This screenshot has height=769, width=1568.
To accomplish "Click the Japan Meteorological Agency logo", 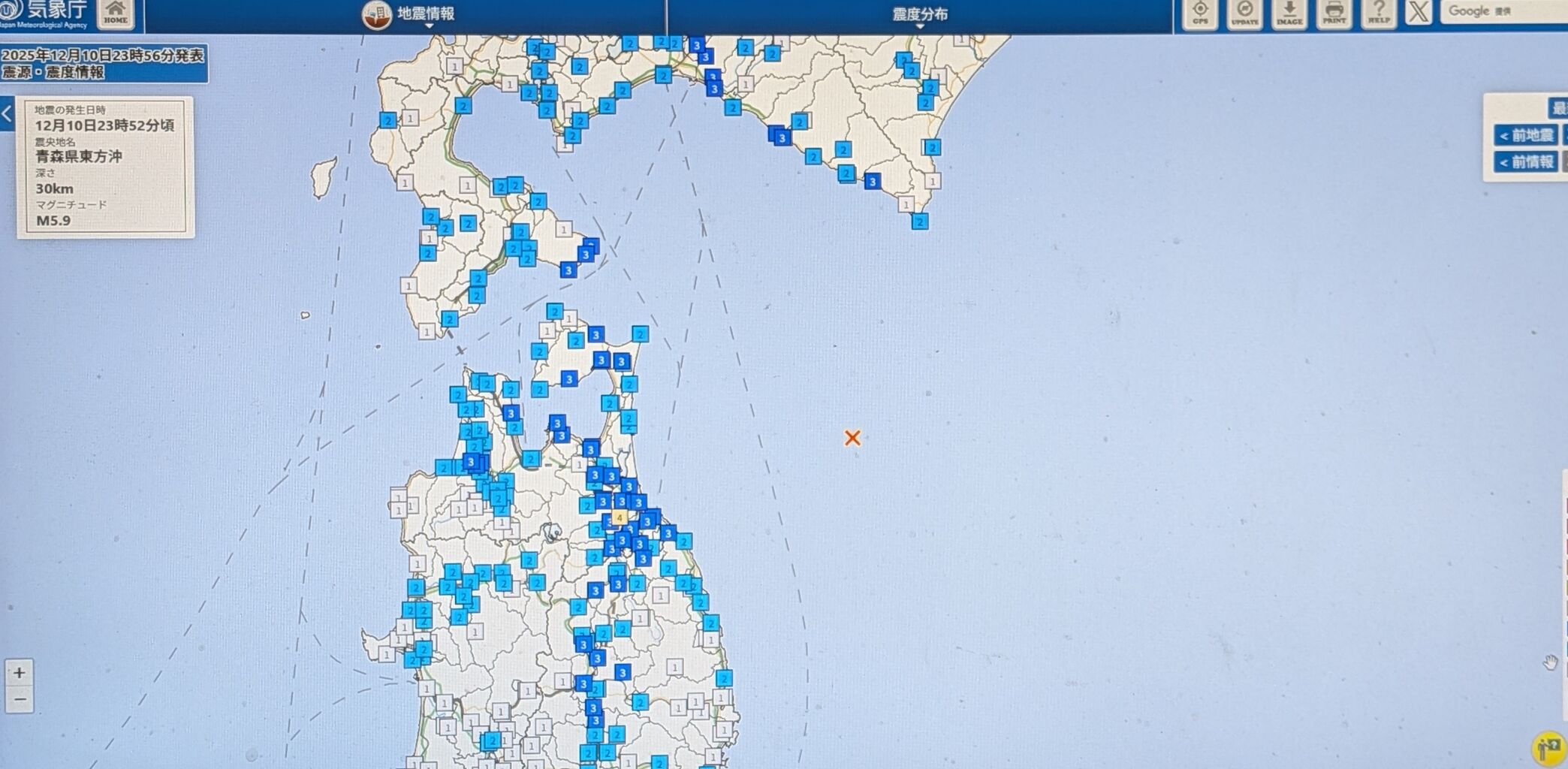I will pyautogui.click(x=45, y=14).
